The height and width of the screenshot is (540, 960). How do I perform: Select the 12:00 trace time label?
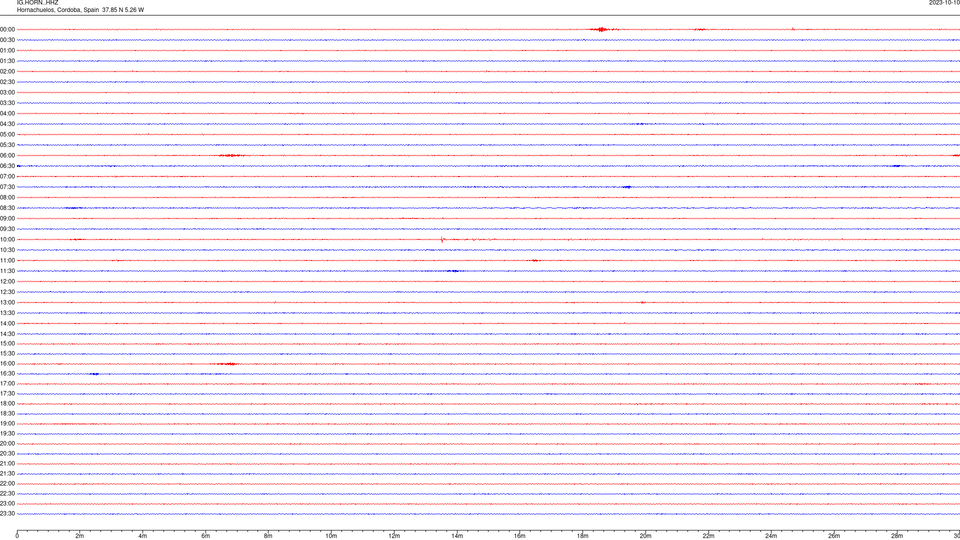[7, 282]
